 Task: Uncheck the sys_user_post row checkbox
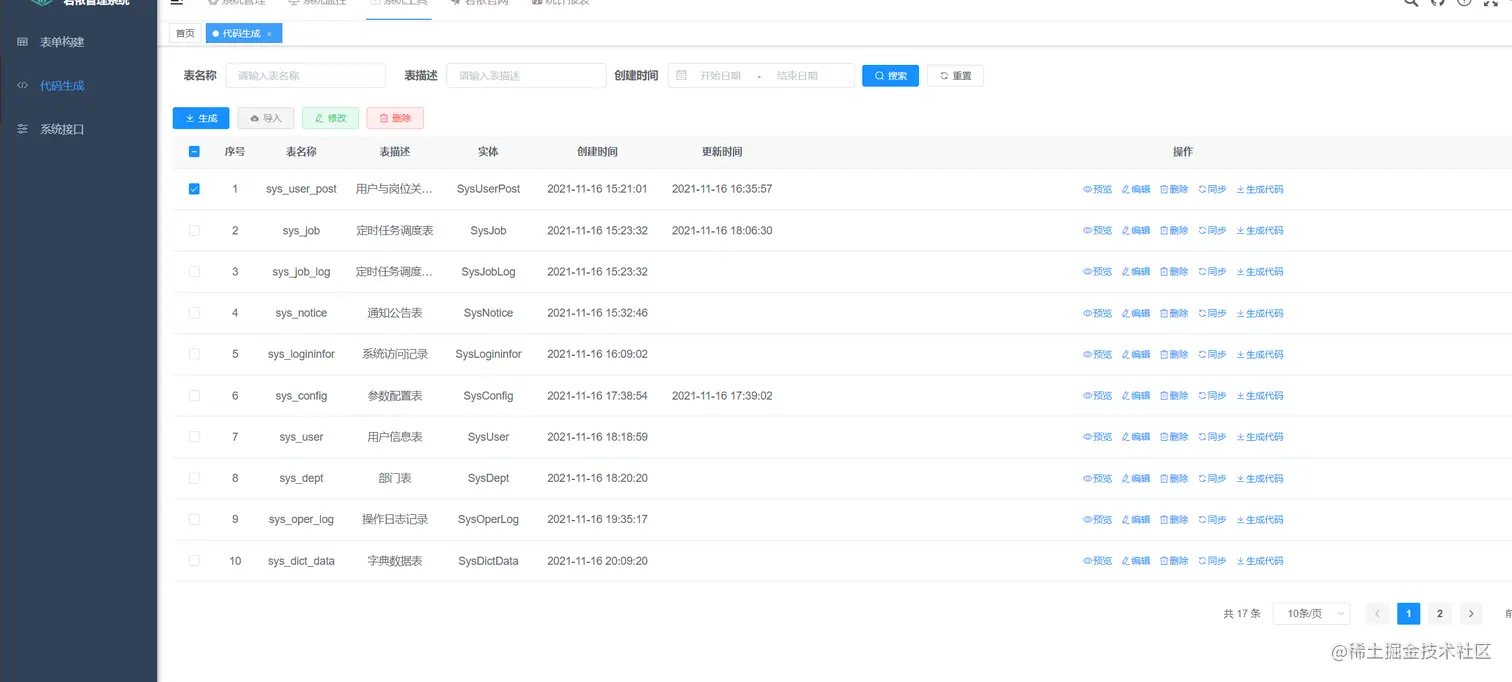click(194, 189)
